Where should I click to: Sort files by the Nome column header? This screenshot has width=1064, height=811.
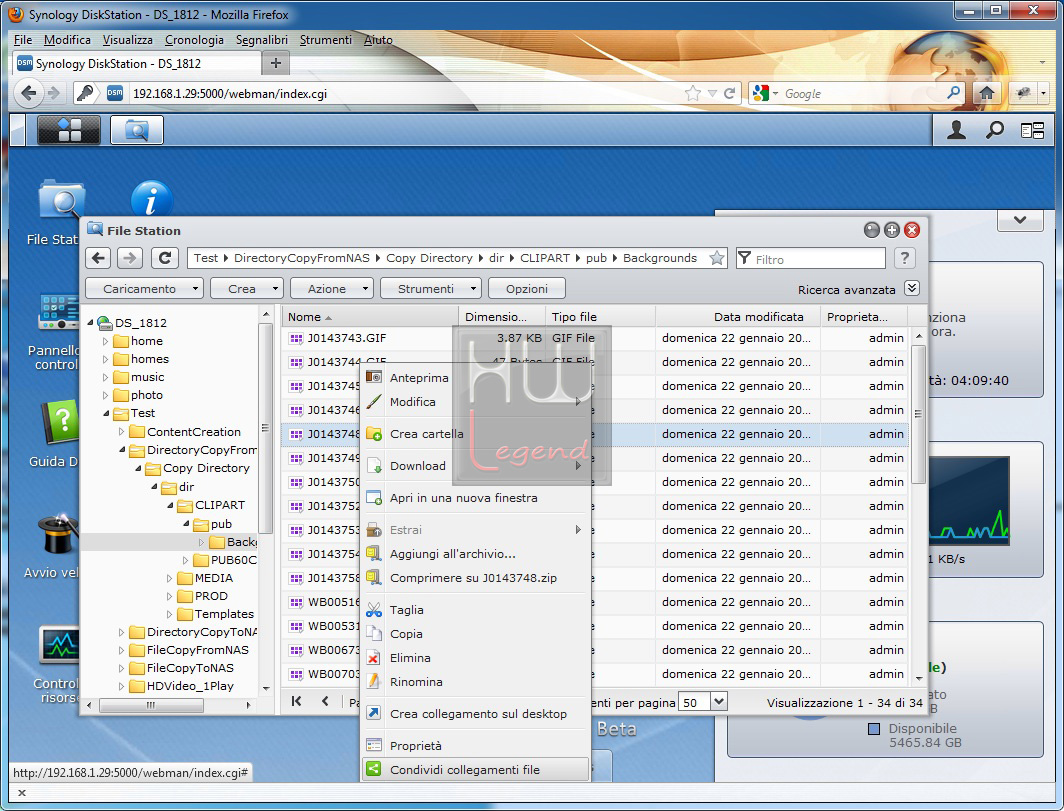(x=370, y=317)
